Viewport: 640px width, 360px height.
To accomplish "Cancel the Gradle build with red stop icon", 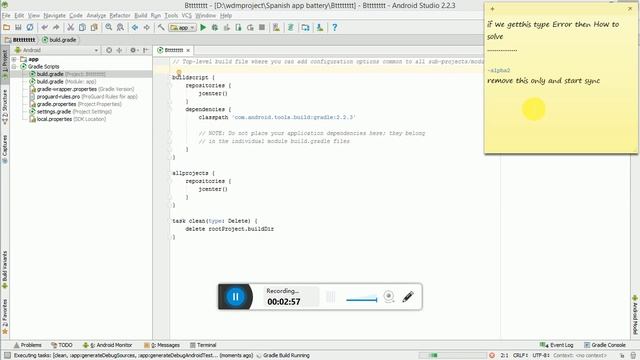I will click(492, 356).
